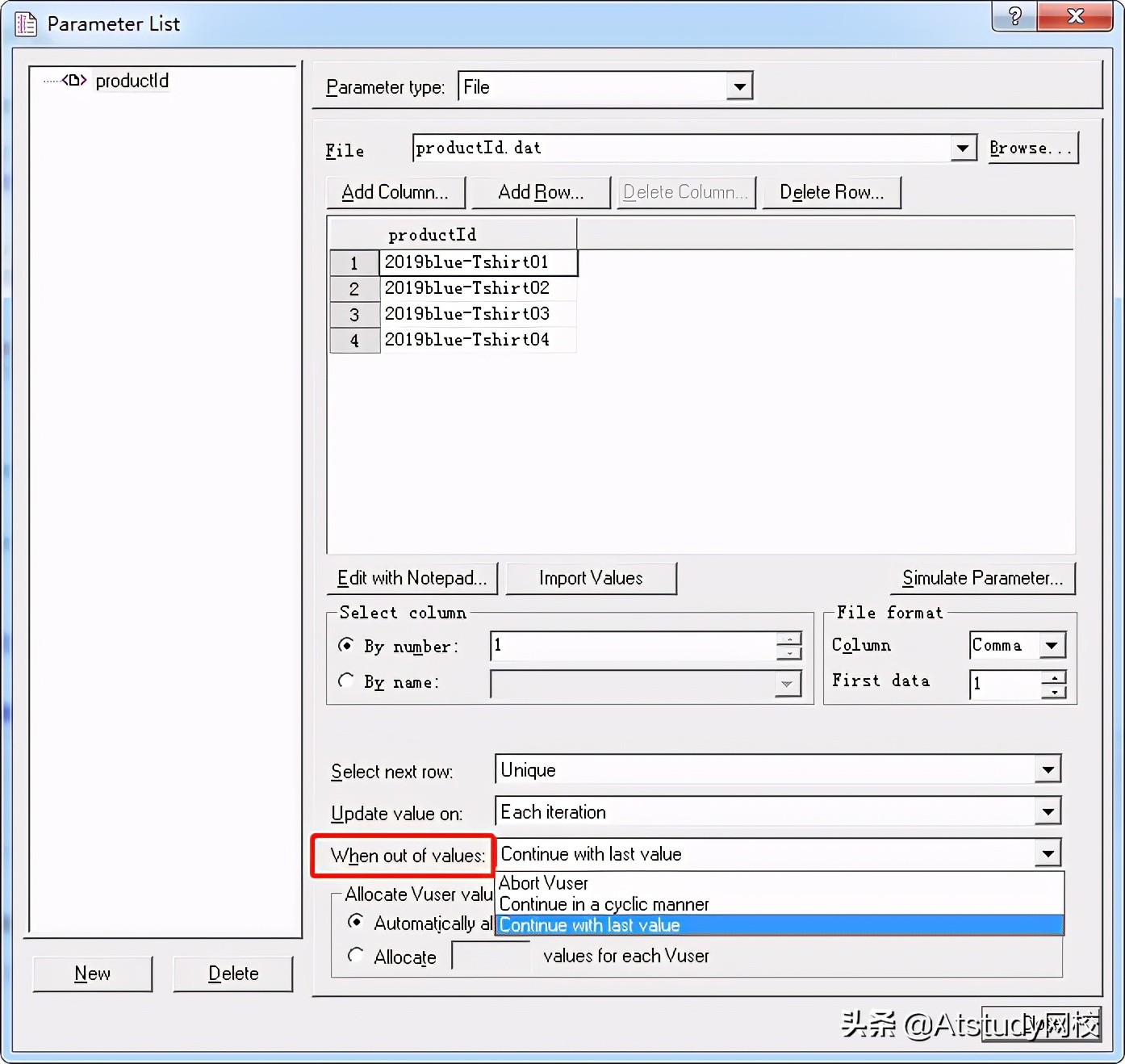This screenshot has height=1064, width=1125.
Task: Click the productId column header
Action: pyautogui.click(x=453, y=234)
